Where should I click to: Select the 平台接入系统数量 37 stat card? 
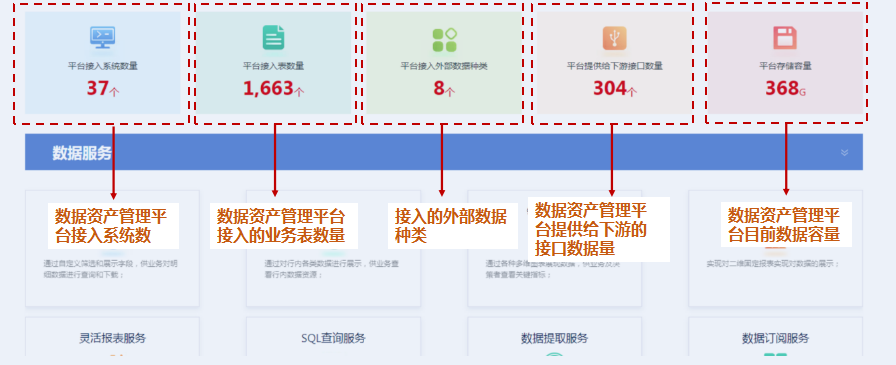[x=103, y=62]
